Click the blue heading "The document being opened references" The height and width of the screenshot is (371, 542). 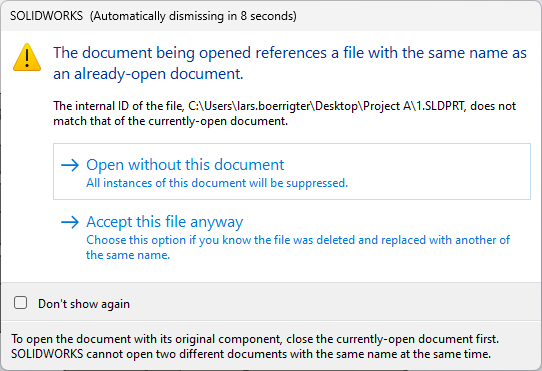click(x=290, y=53)
